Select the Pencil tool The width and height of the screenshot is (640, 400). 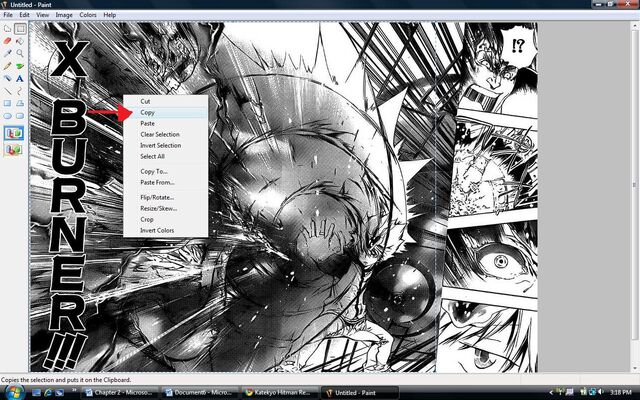(x=7, y=66)
